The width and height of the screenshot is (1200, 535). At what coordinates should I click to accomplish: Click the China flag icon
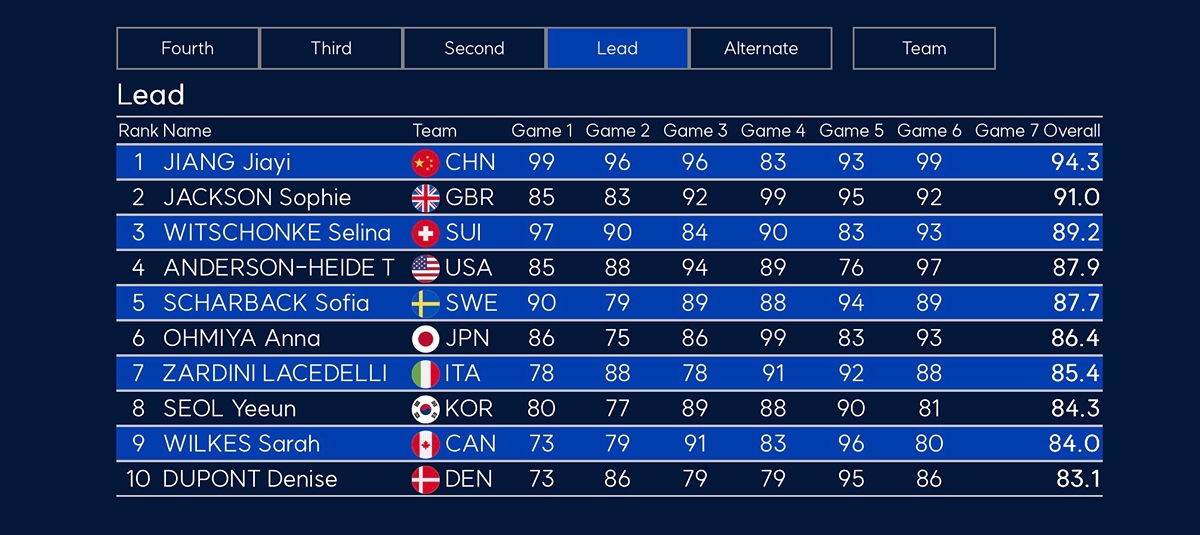coord(426,163)
